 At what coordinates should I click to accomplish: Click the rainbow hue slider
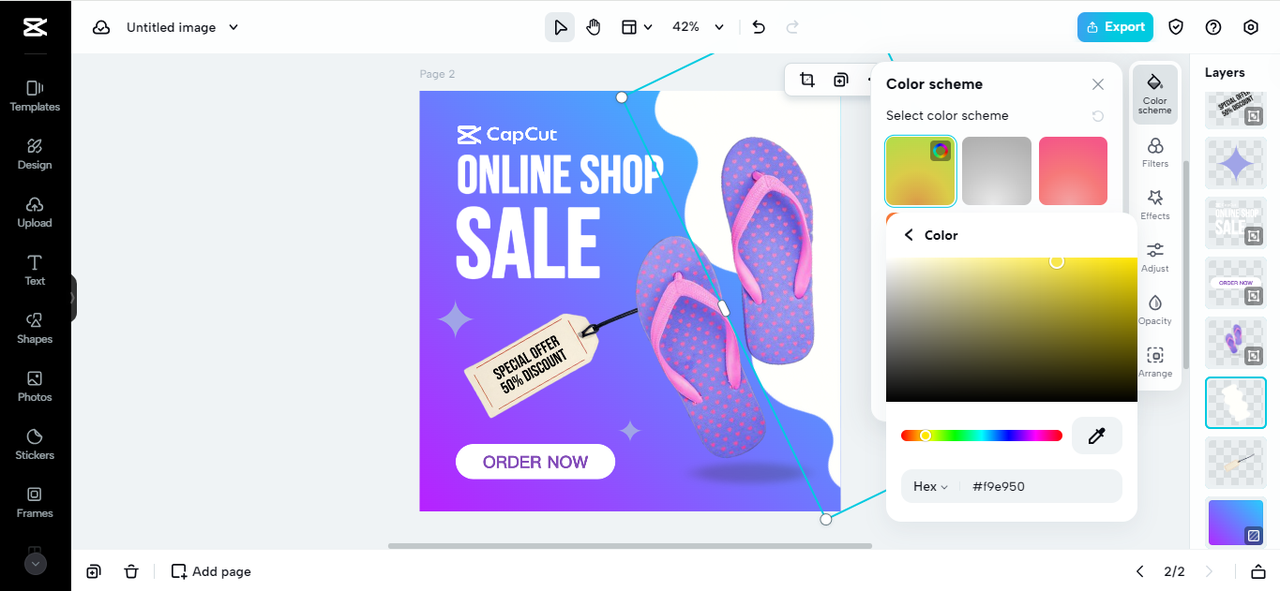click(981, 436)
